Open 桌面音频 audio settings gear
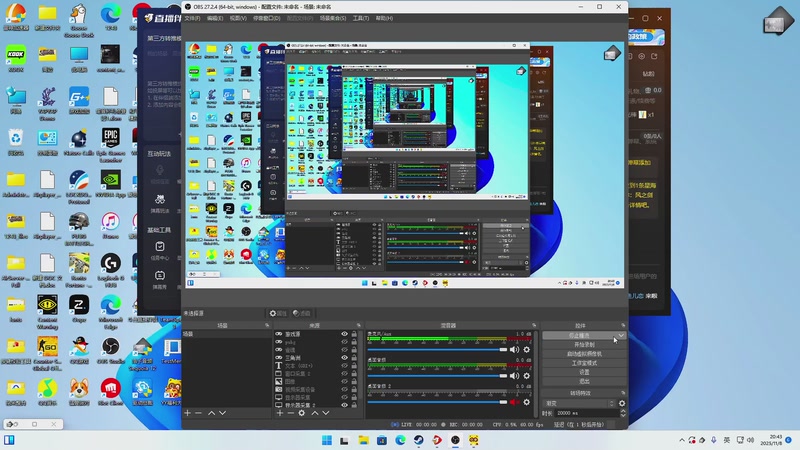The height and width of the screenshot is (450, 800). [x=527, y=376]
